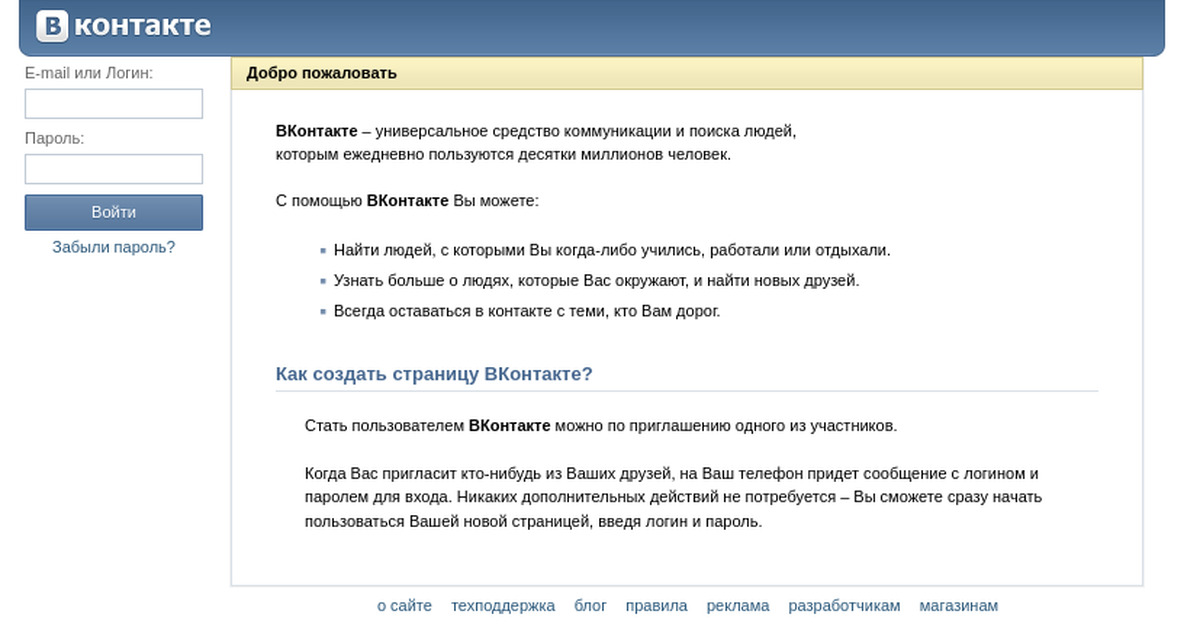Click the 'Пароль:' label
Image resolution: width=1200 pixels, height=628 pixels.
[55, 138]
